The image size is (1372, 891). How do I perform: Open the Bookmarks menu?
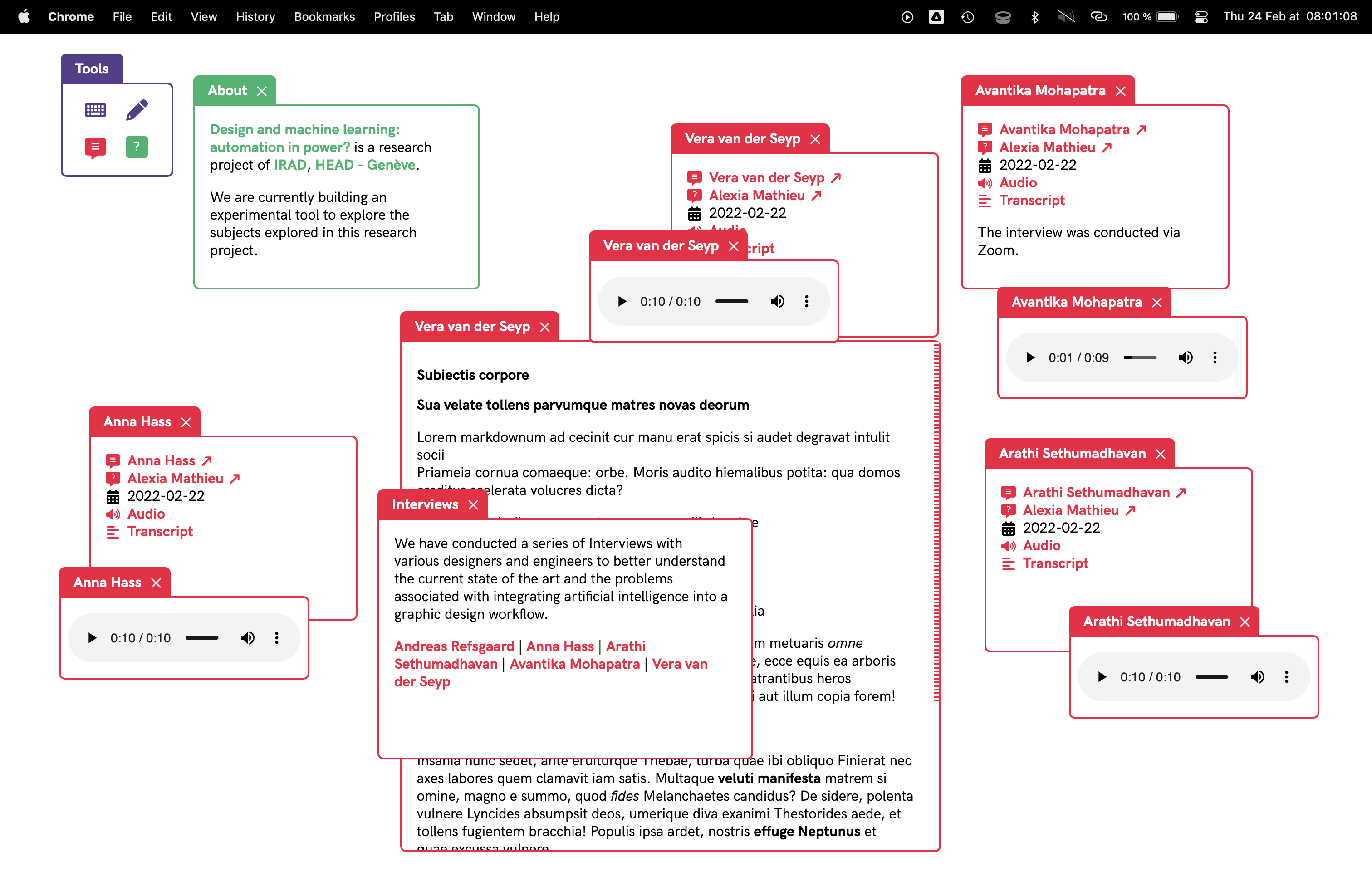point(324,17)
